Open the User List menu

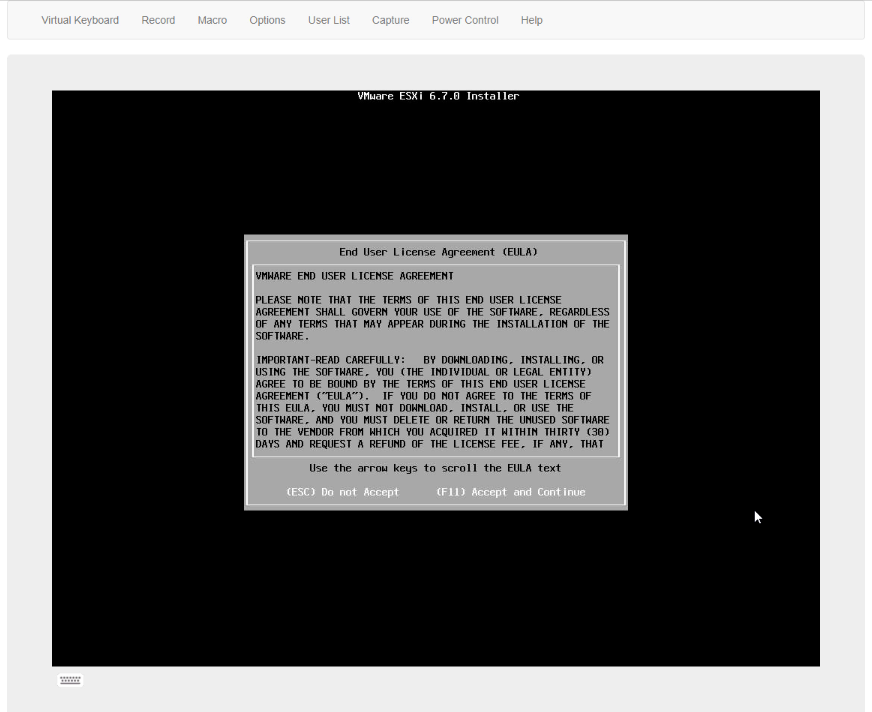tap(329, 20)
